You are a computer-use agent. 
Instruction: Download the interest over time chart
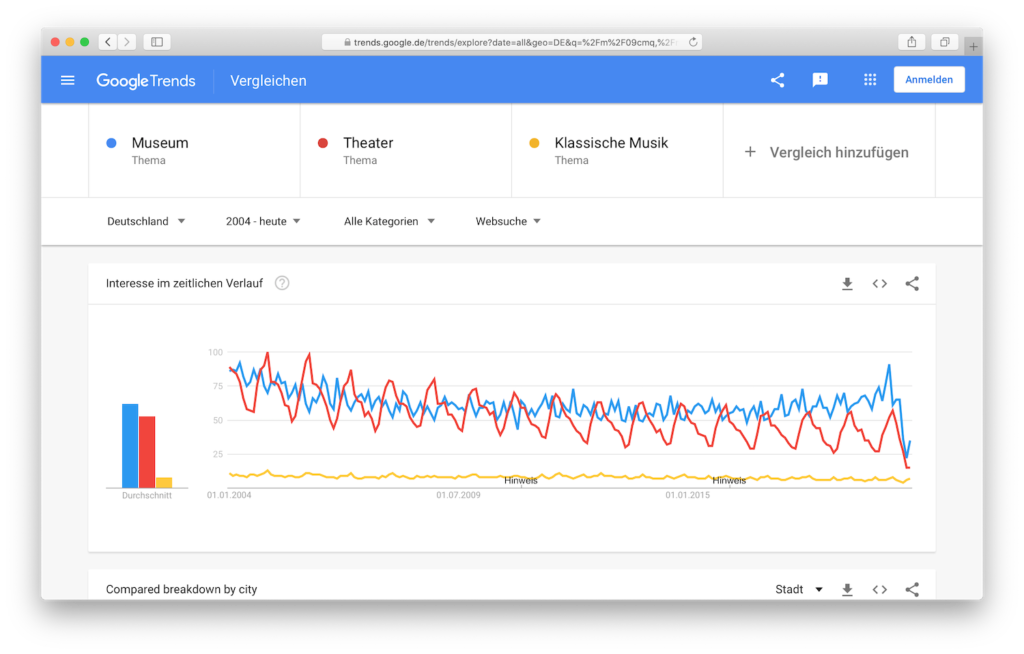[x=847, y=284]
